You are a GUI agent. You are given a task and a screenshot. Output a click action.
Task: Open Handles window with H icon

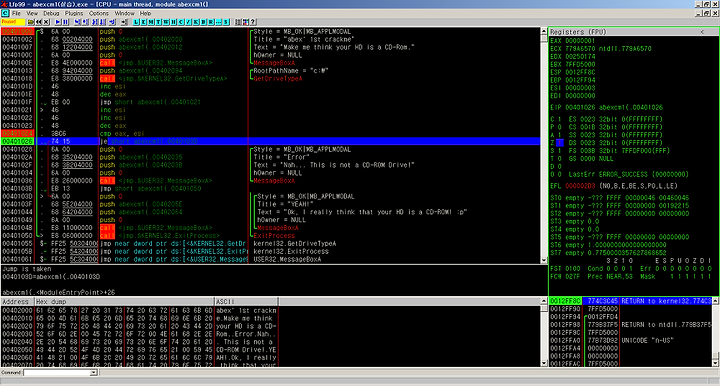(173, 22)
